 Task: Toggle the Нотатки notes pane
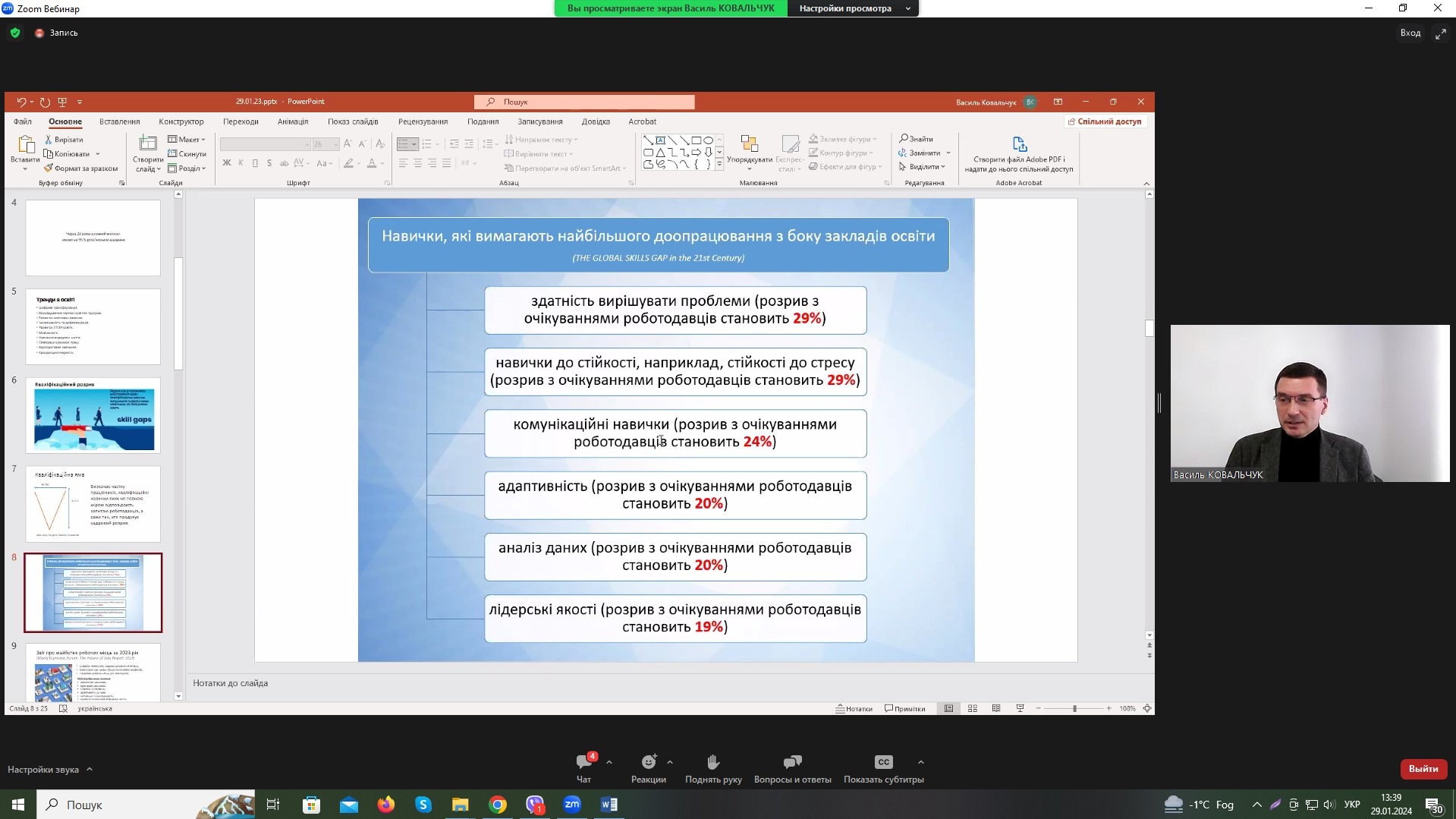854,708
